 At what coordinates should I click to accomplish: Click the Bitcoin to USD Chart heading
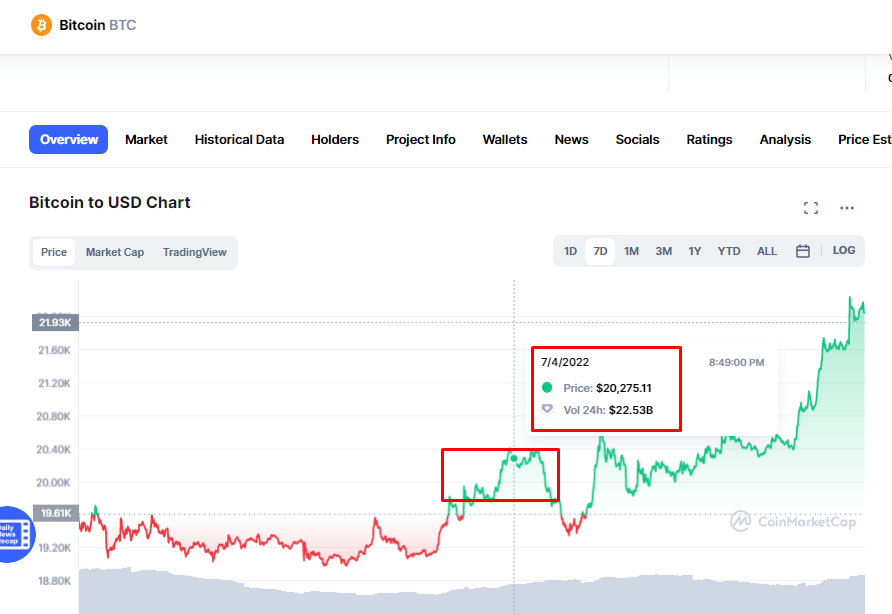pos(110,203)
